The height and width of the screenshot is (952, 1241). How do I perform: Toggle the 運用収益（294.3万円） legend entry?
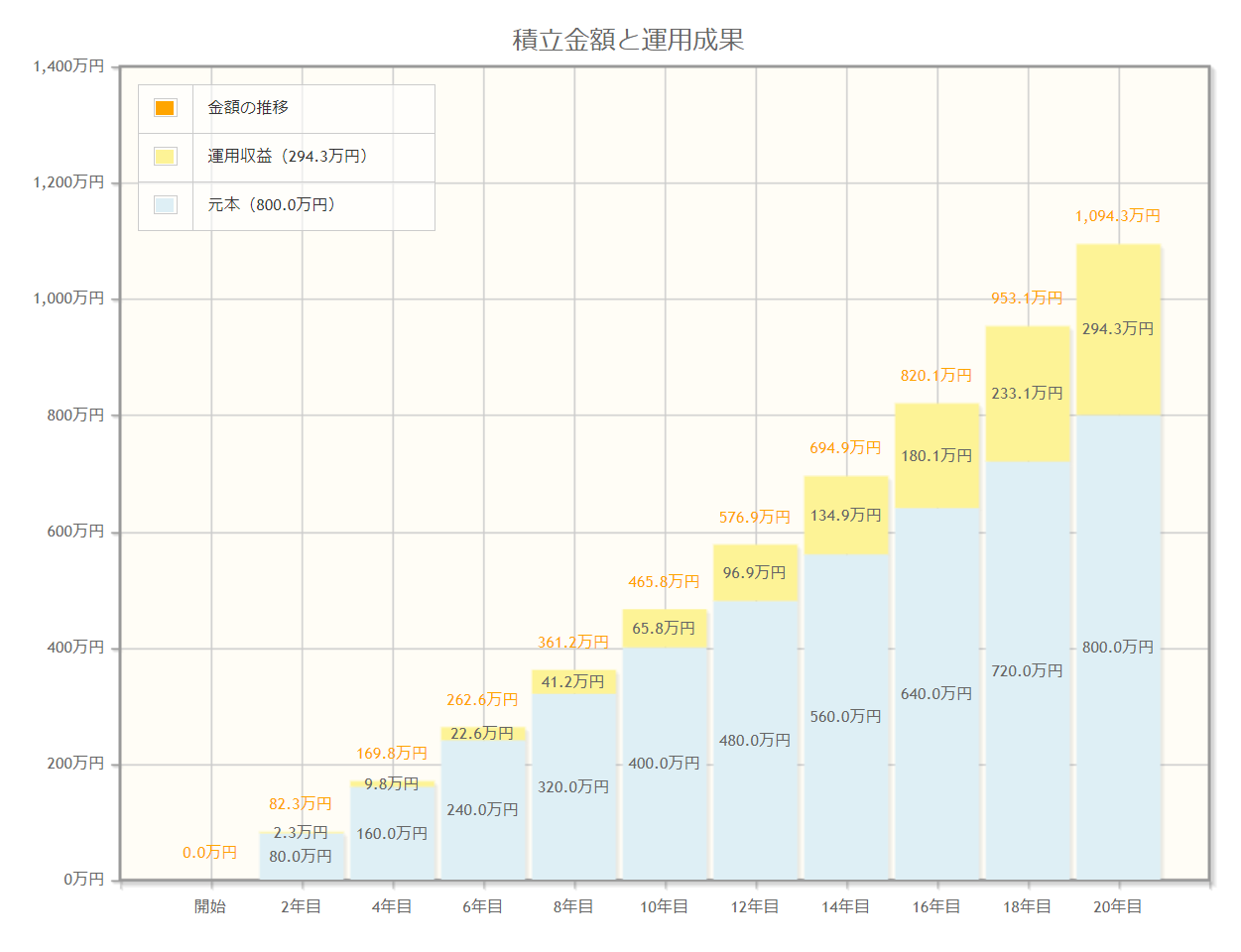[287, 157]
